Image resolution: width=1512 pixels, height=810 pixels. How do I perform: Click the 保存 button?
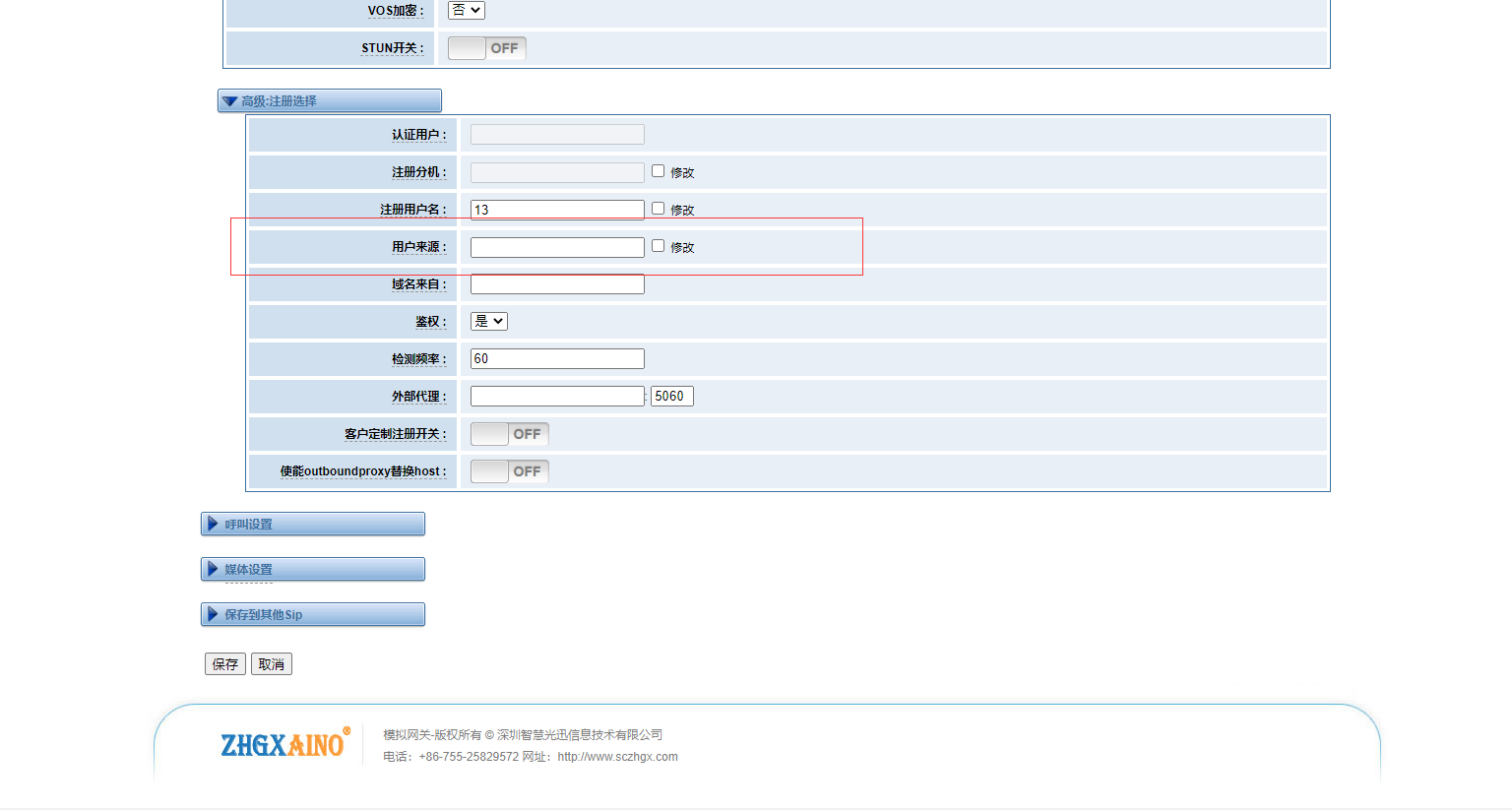click(225, 664)
